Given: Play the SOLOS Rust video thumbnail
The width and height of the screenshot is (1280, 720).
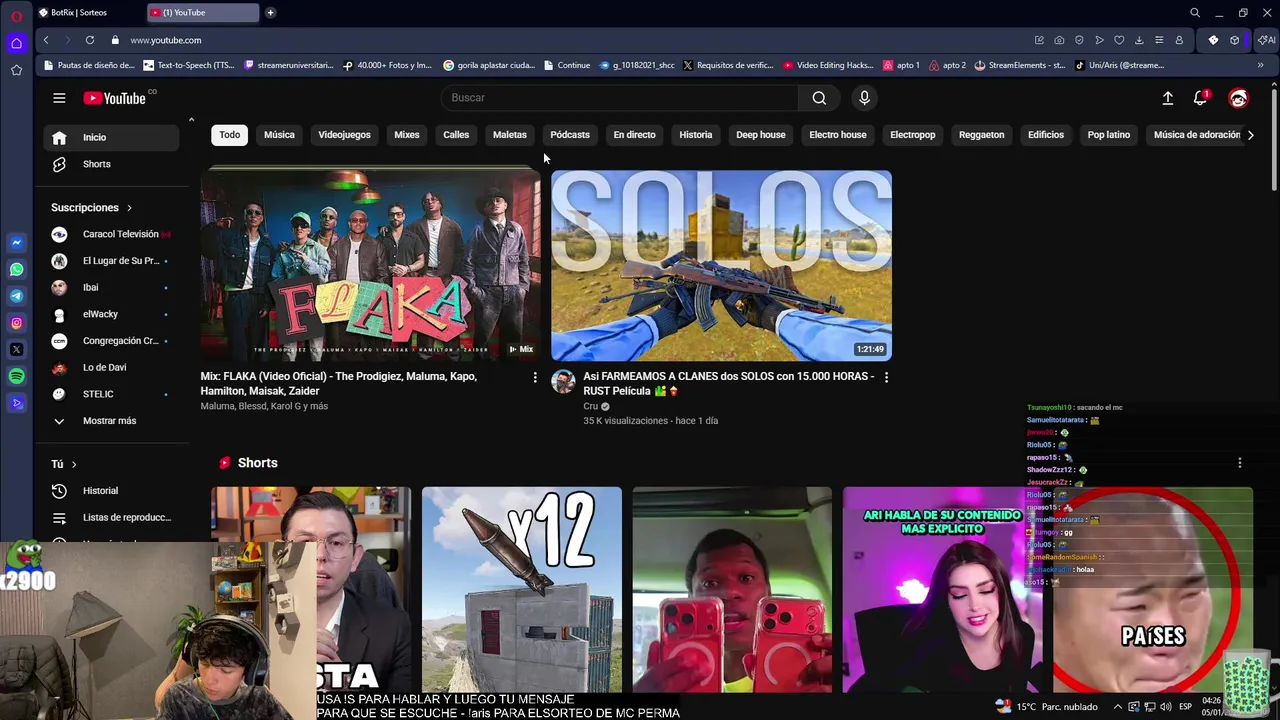Looking at the screenshot, I should point(721,265).
